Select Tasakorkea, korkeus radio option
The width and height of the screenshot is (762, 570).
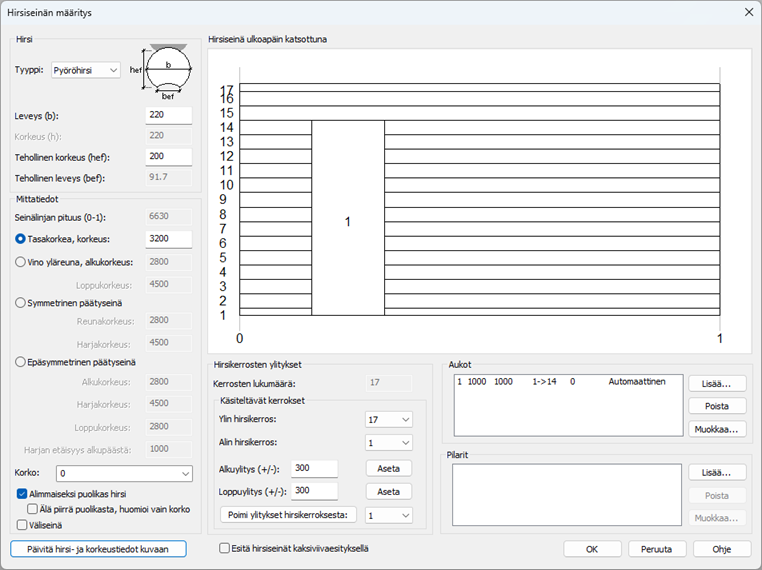point(21,239)
